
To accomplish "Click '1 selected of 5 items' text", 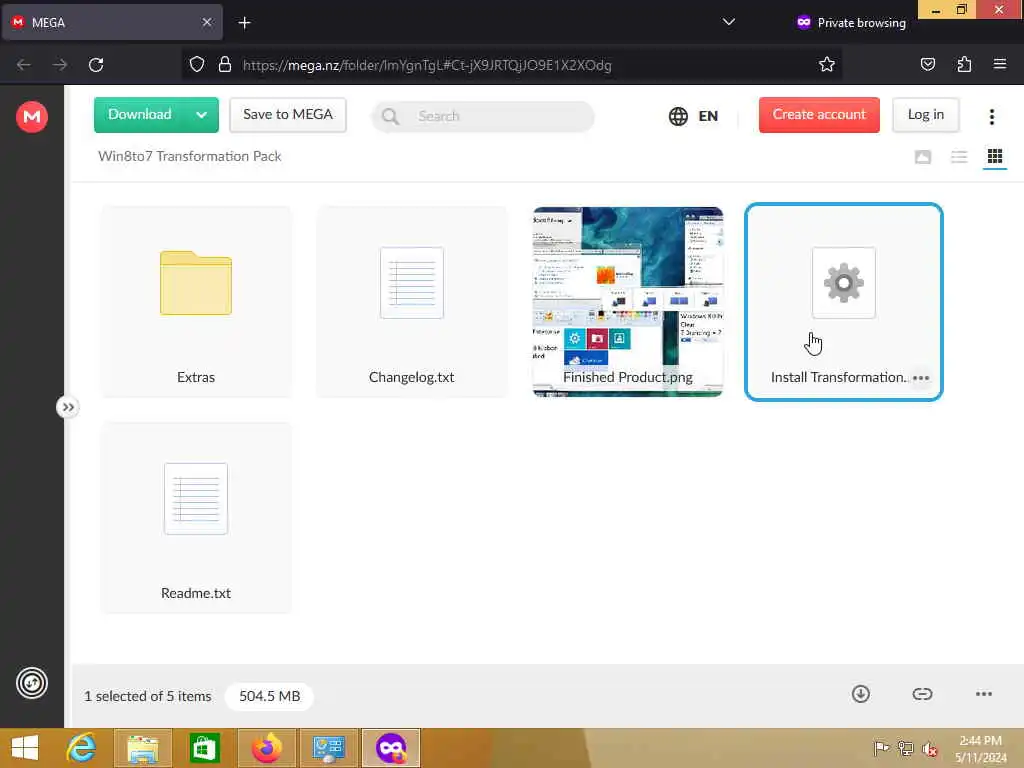I will (148, 696).
